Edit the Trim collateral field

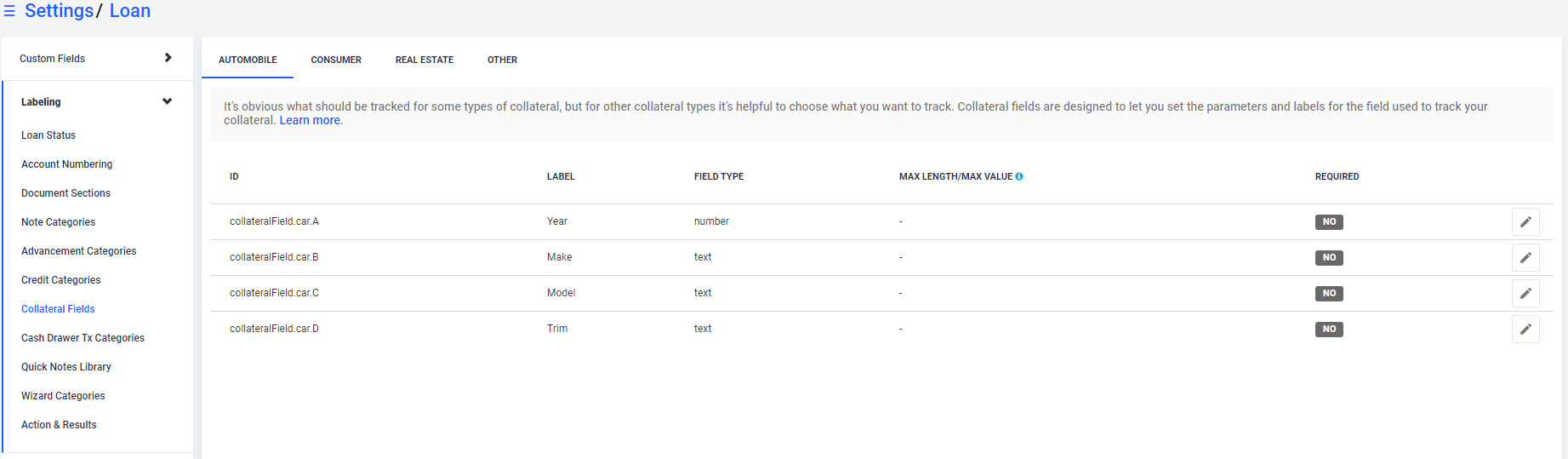tap(1525, 330)
